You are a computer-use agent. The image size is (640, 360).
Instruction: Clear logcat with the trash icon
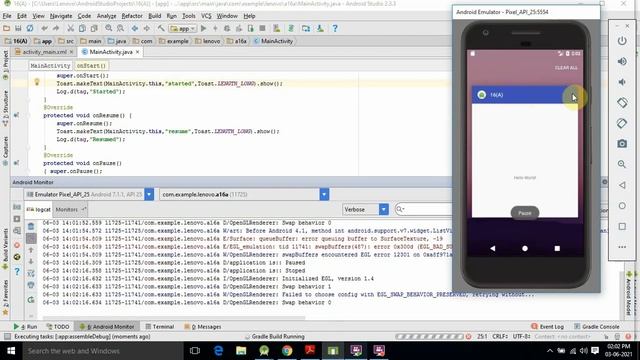tap(31, 226)
